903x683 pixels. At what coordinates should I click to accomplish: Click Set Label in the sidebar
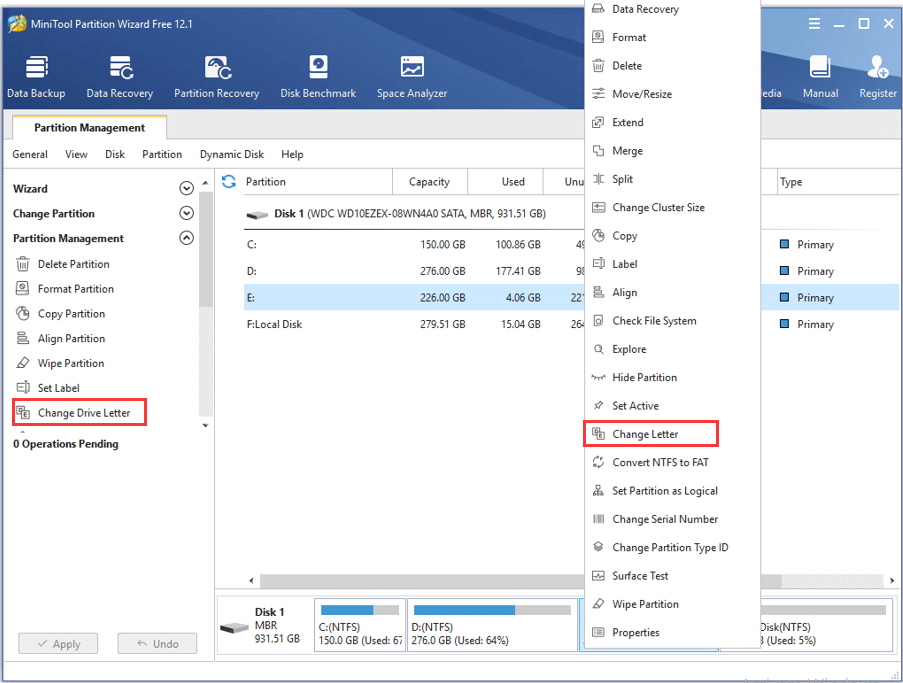(59, 388)
